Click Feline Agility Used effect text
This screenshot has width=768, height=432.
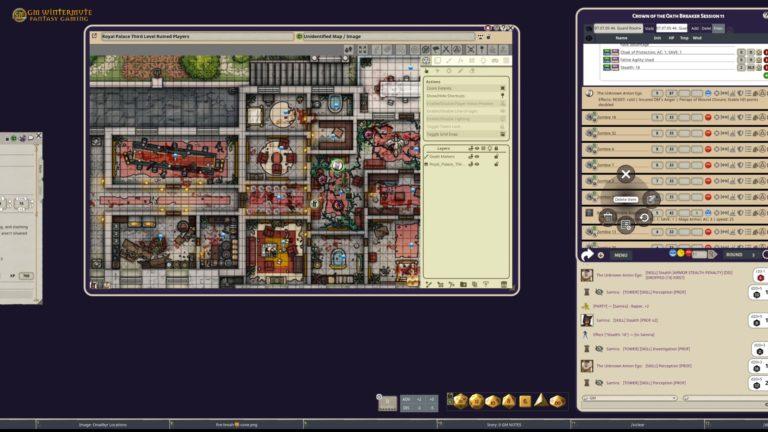pyautogui.click(x=637, y=60)
